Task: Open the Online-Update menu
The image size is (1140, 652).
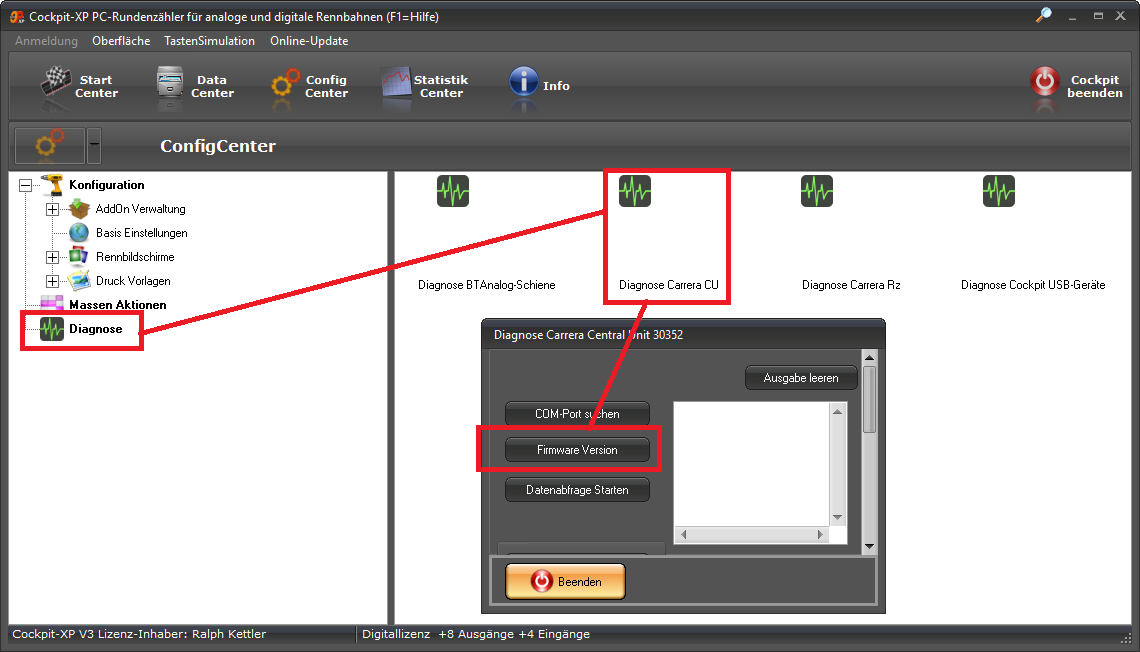Action: click(x=309, y=41)
